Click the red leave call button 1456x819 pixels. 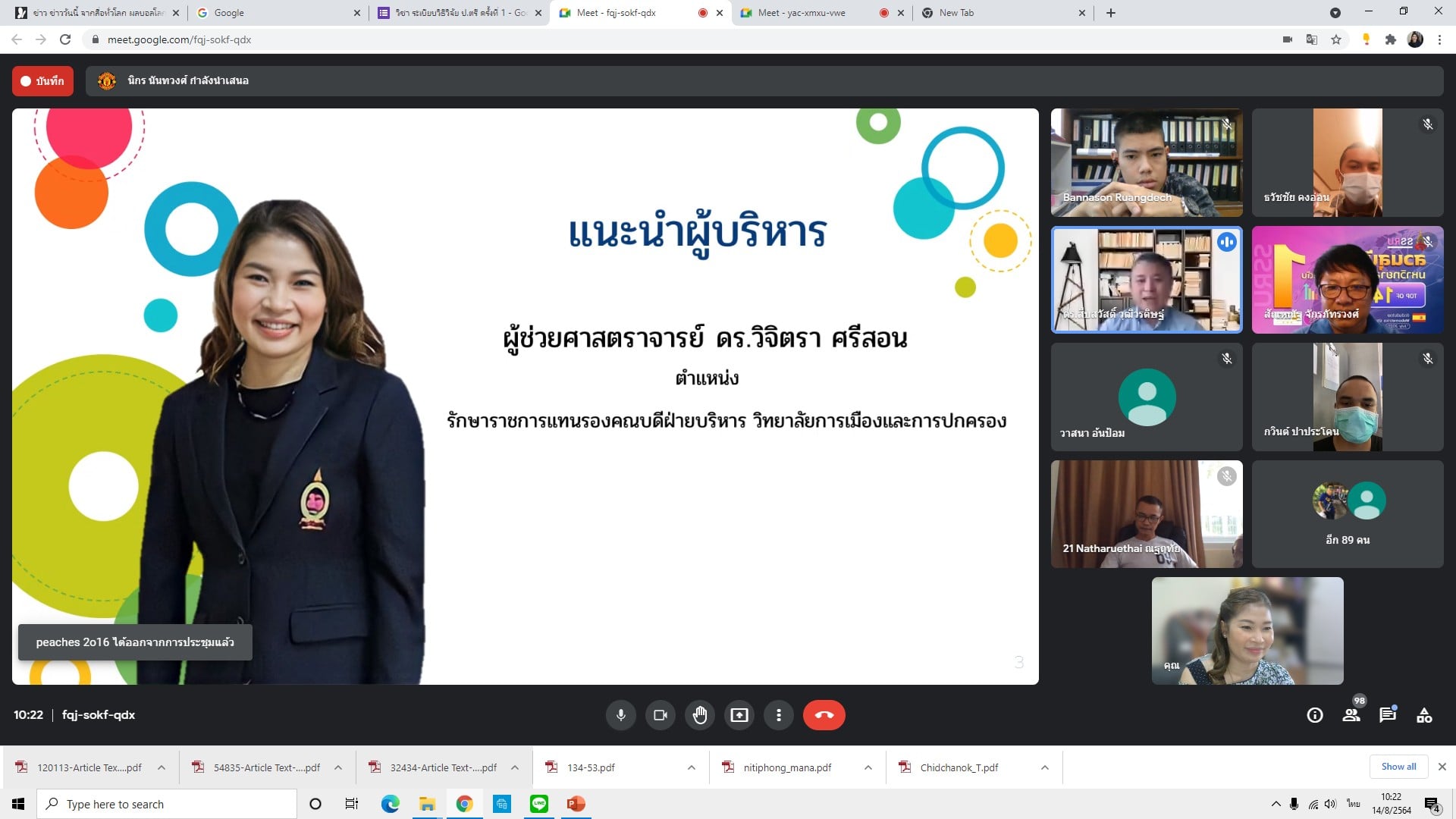(824, 715)
